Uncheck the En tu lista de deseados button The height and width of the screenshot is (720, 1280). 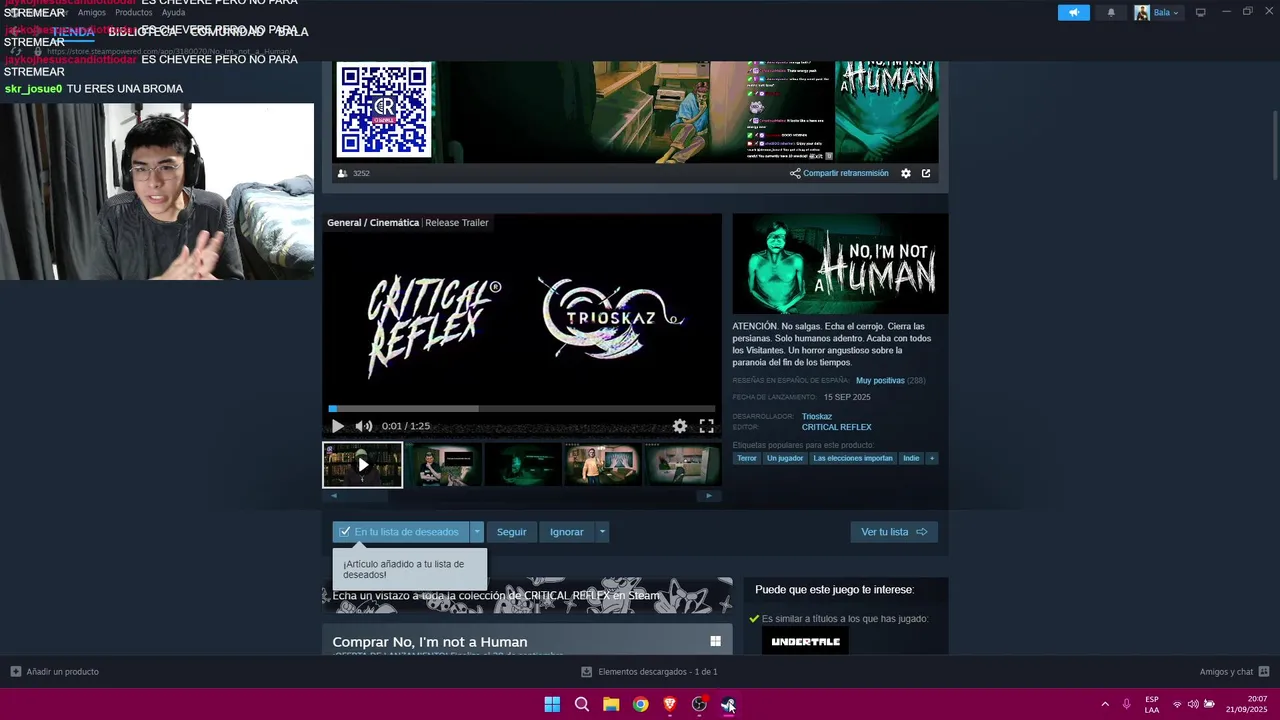coord(400,532)
